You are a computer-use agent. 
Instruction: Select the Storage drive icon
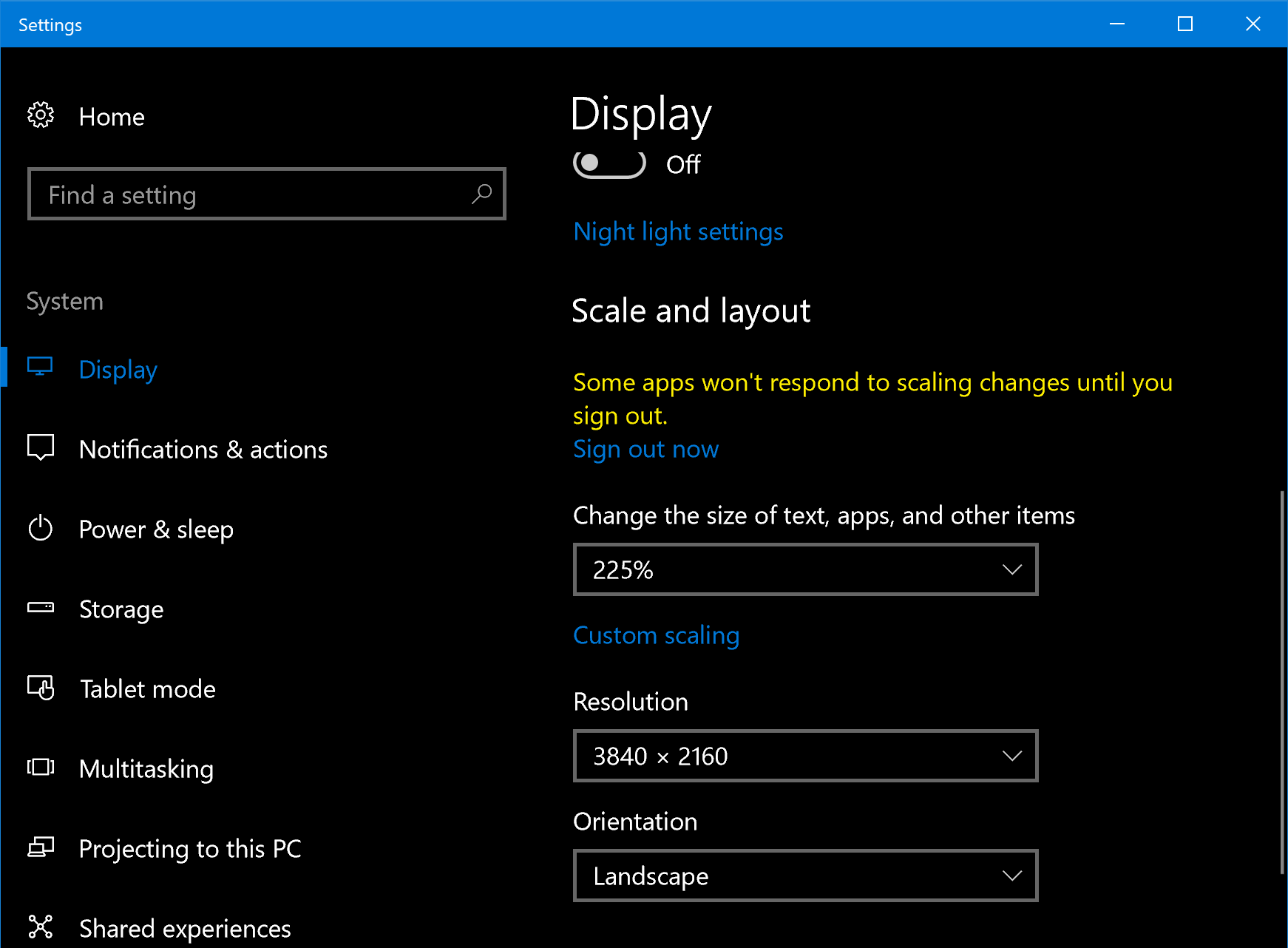click(x=41, y=608)
